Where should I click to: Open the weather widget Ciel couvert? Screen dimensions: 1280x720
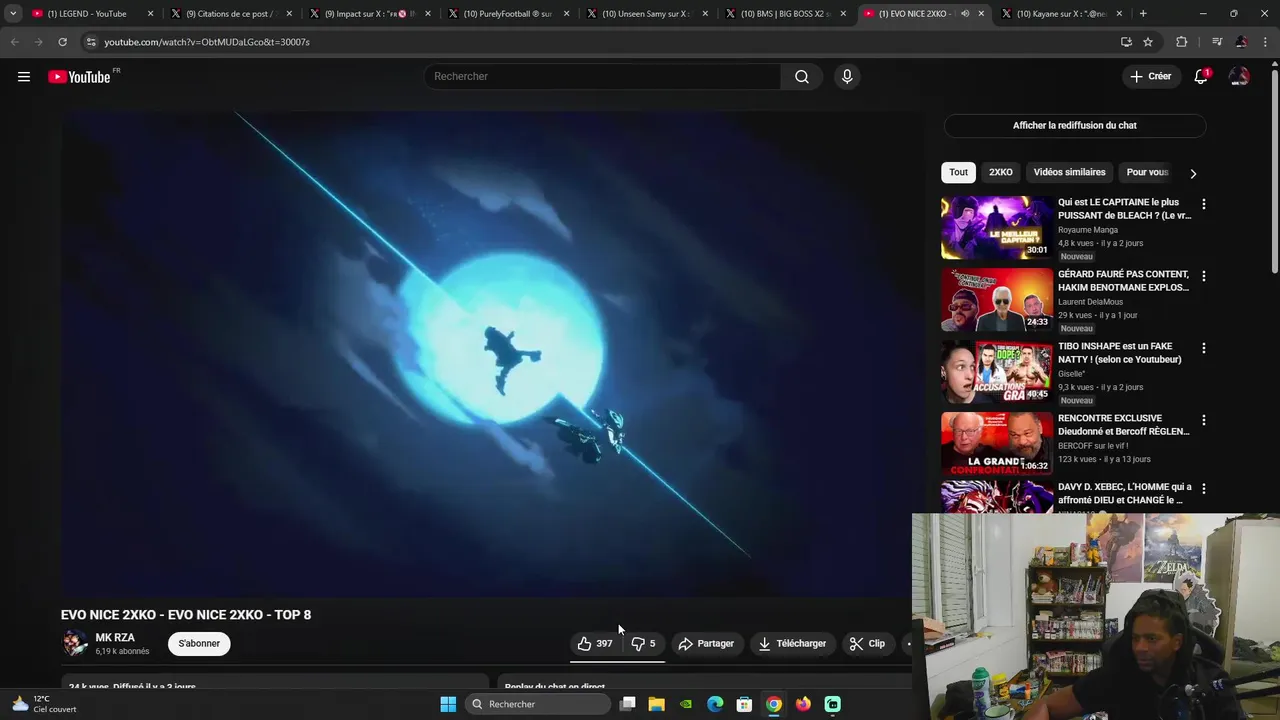[x=44, y=704]
